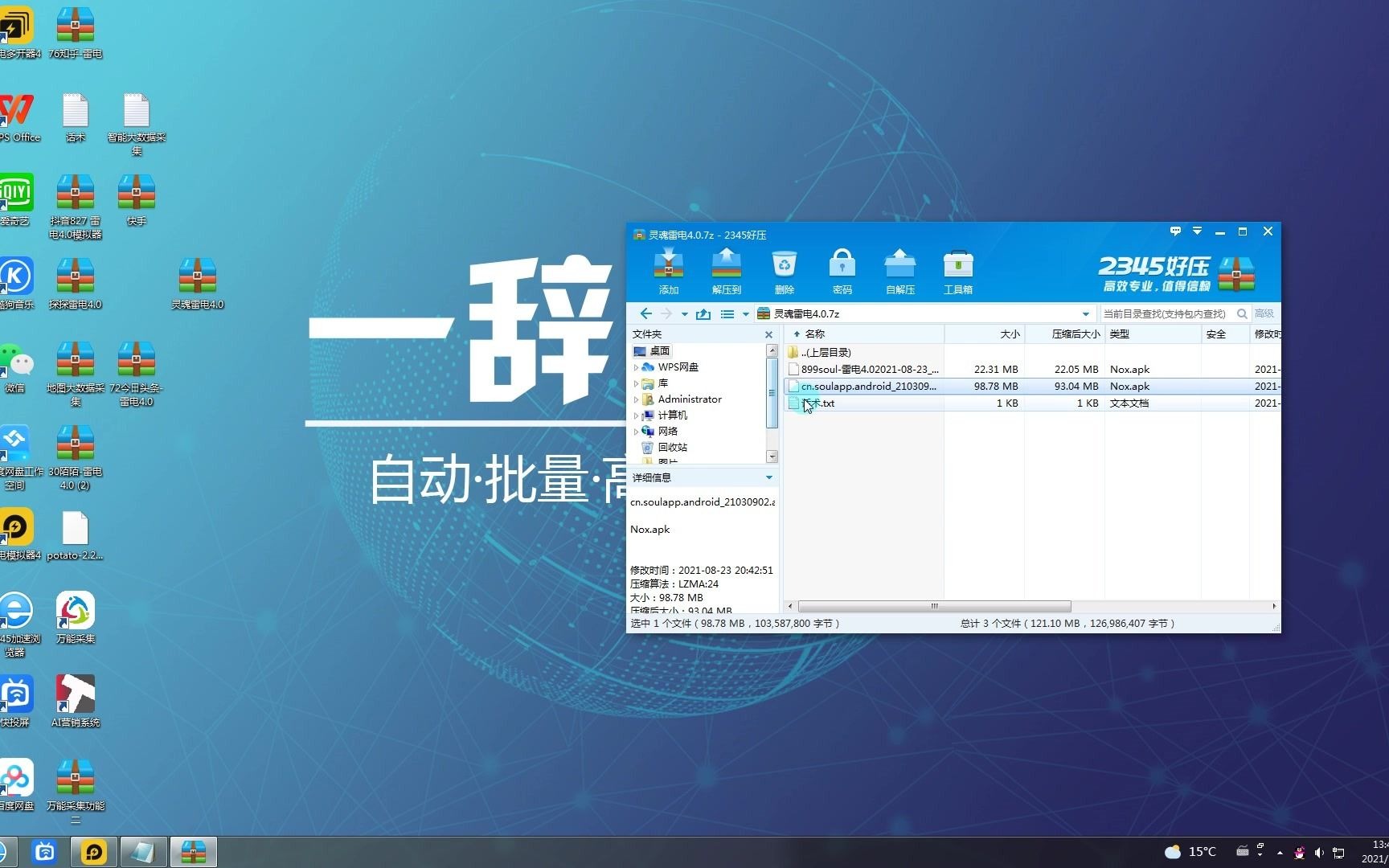Launch 微信 WeChat desktop icon

tap(14, 368)
